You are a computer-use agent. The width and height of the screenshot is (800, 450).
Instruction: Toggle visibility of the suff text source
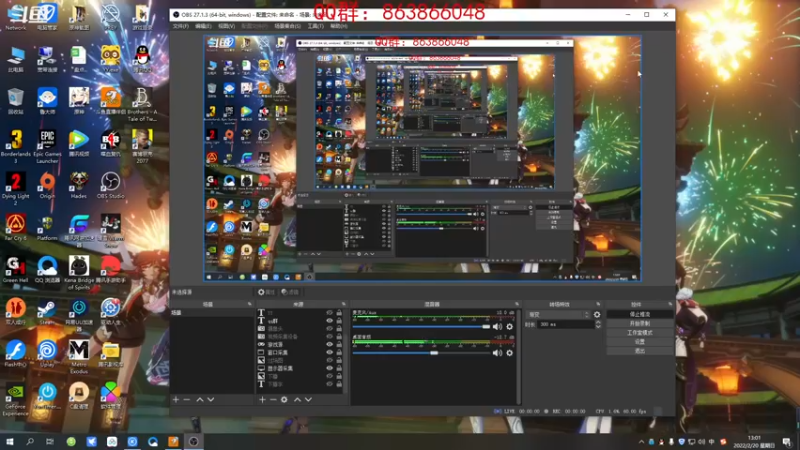coord(329,321)
